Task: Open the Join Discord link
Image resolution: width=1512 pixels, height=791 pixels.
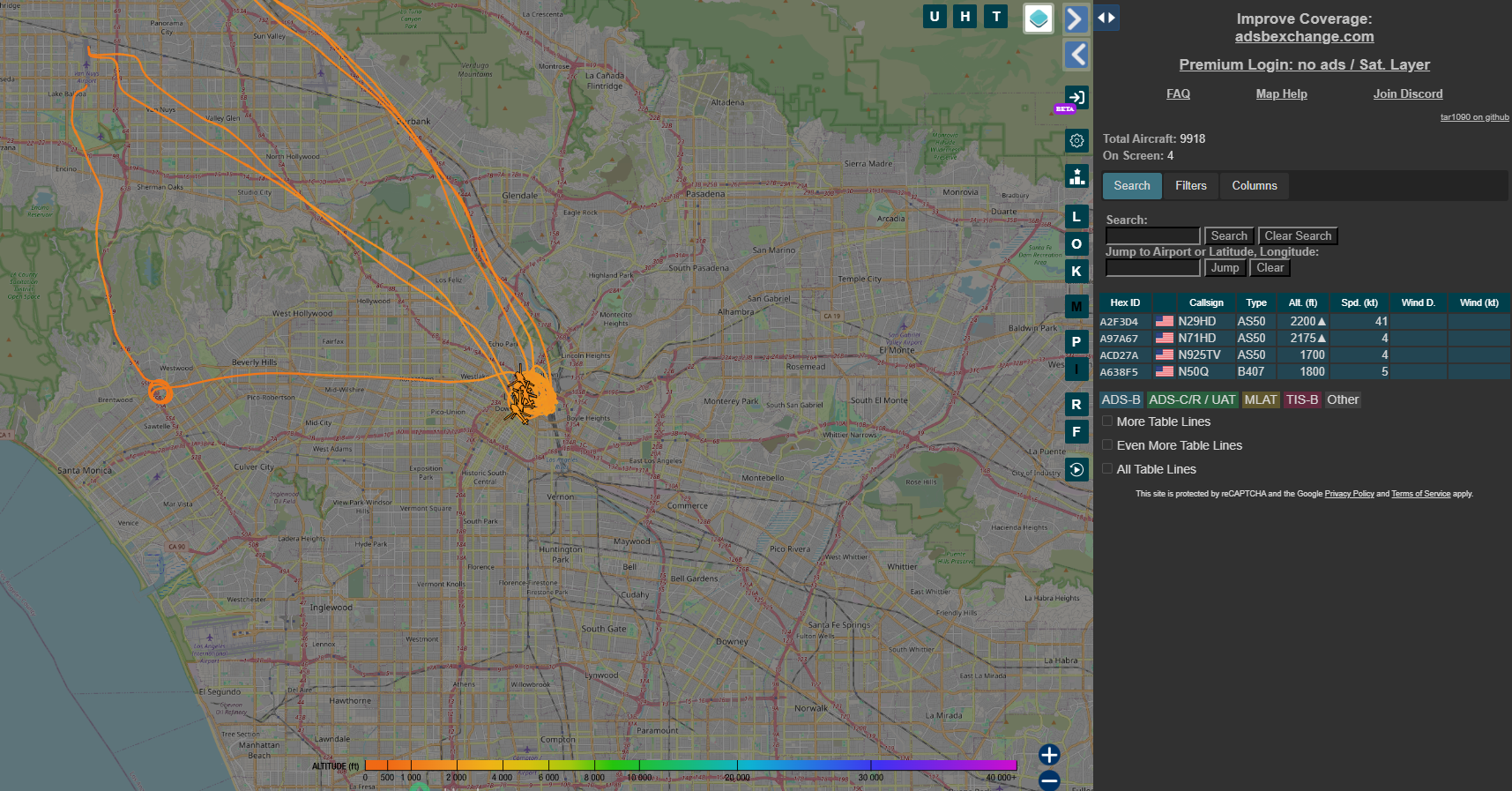Action: pos(1408,93)
